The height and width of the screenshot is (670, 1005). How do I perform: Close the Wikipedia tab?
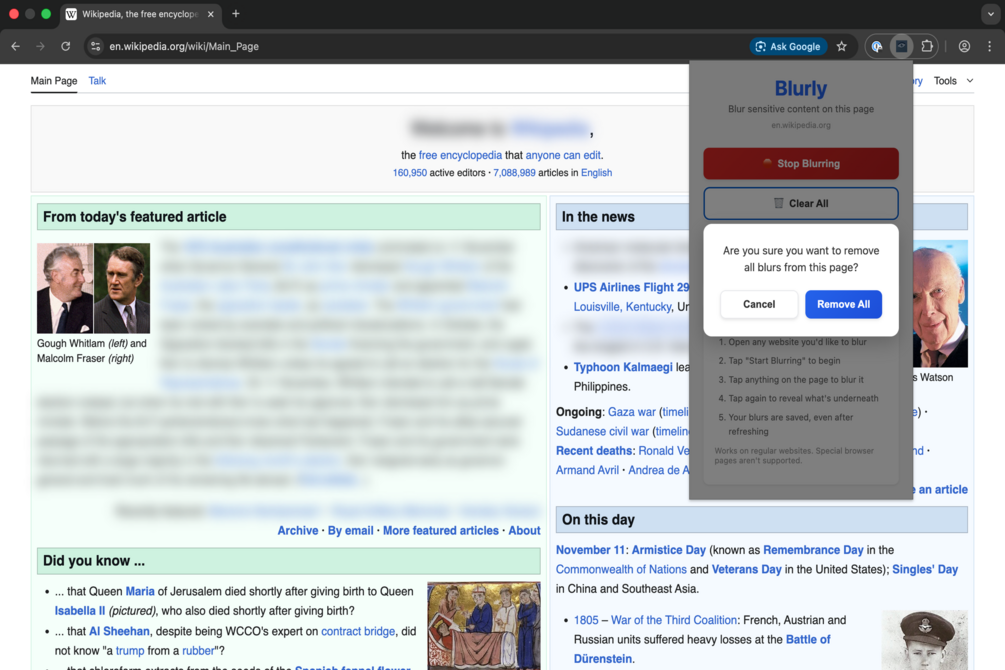(210, 14)
